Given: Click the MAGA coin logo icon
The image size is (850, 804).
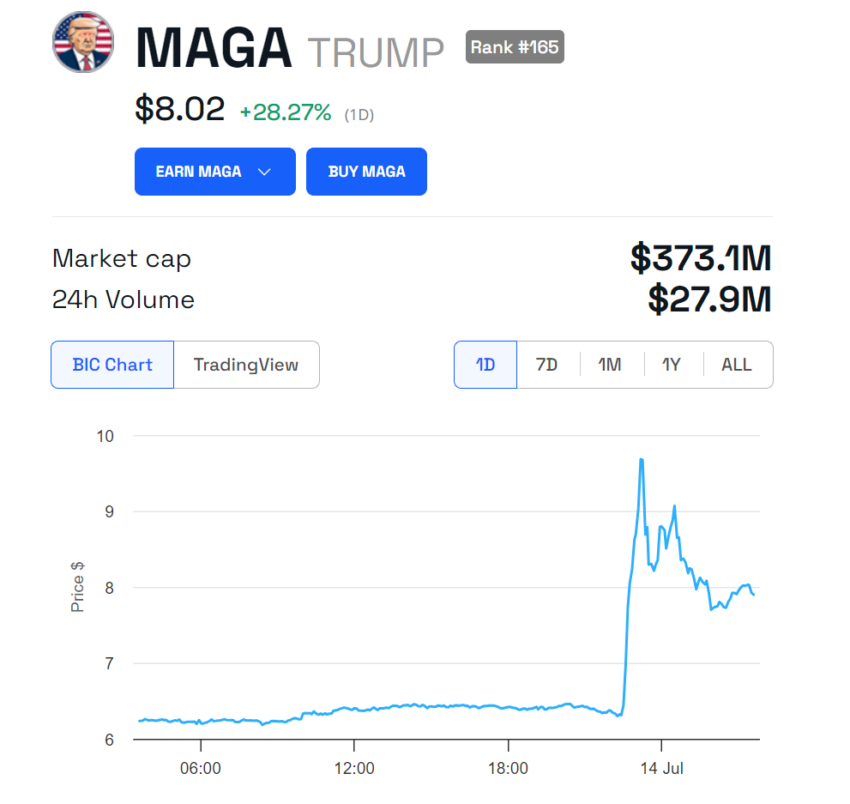Looking at the screenshot, I should [x=82, y=43].
